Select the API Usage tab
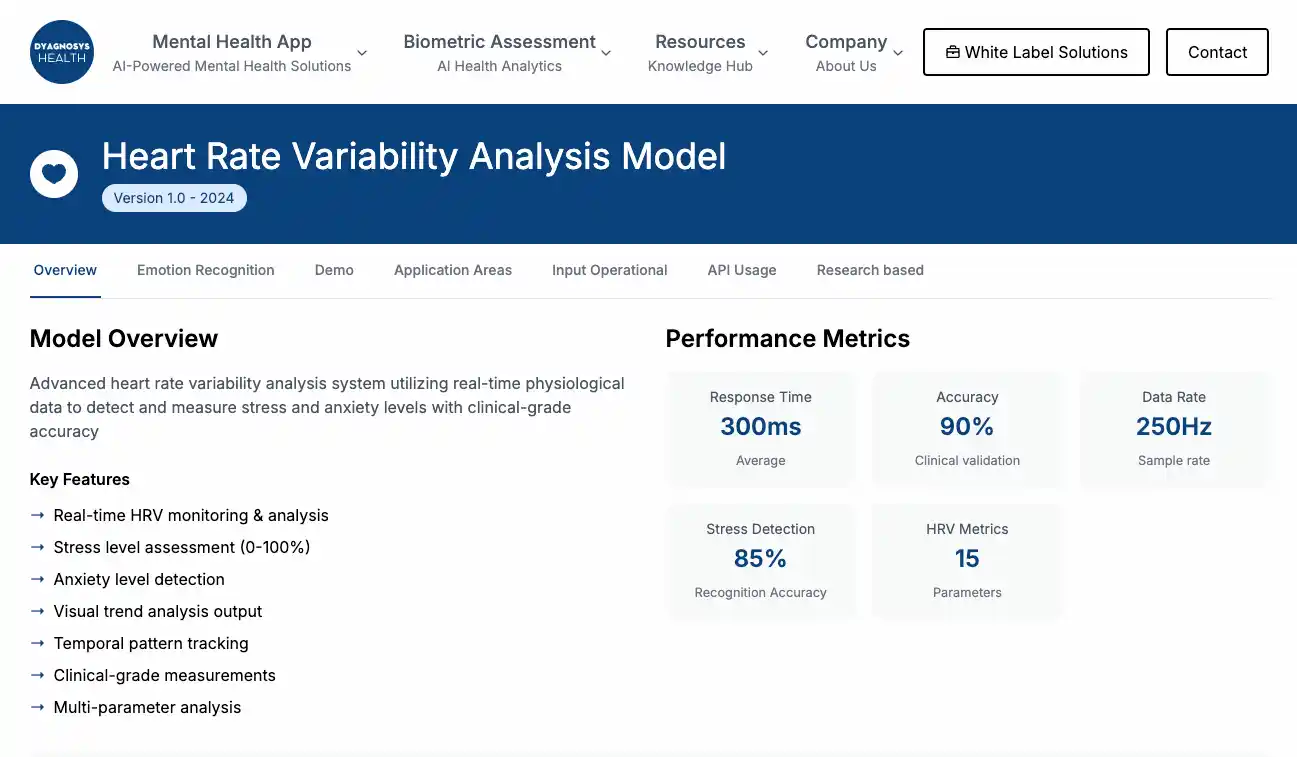This screenshot has height=757, width=1297. coord(741,270)
